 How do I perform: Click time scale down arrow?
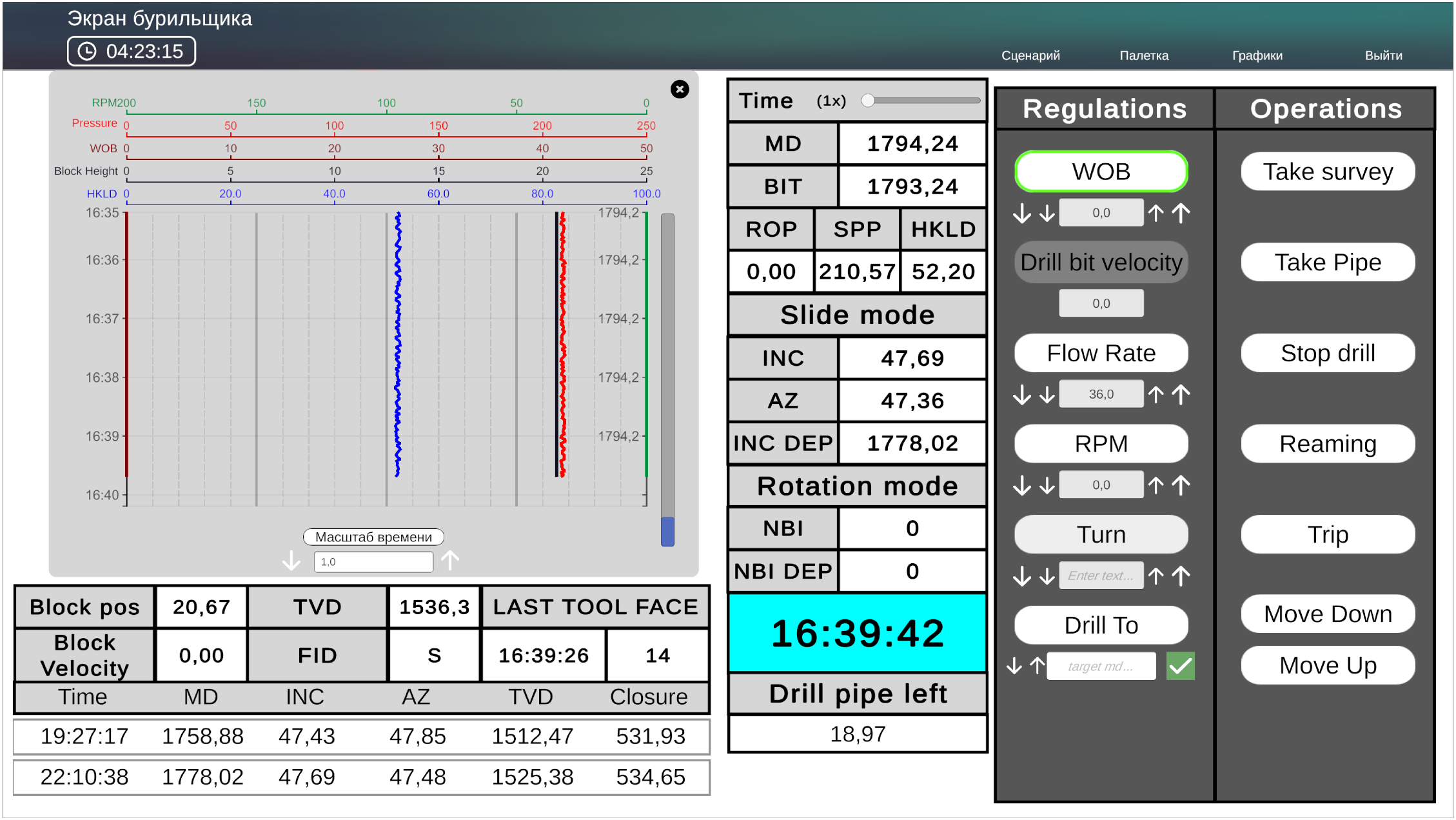tap(291, 561)
